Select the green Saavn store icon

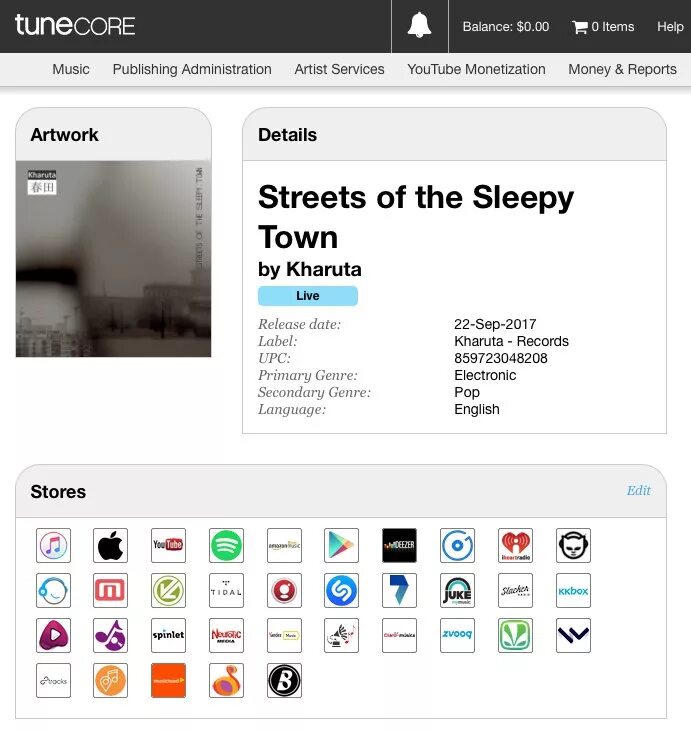515,635
